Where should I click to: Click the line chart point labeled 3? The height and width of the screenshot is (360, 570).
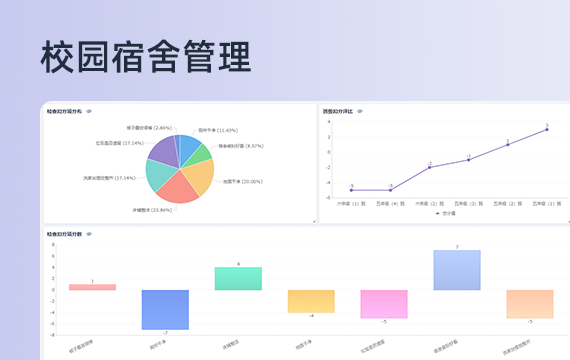pyautogui.click(x=547, y=129)
